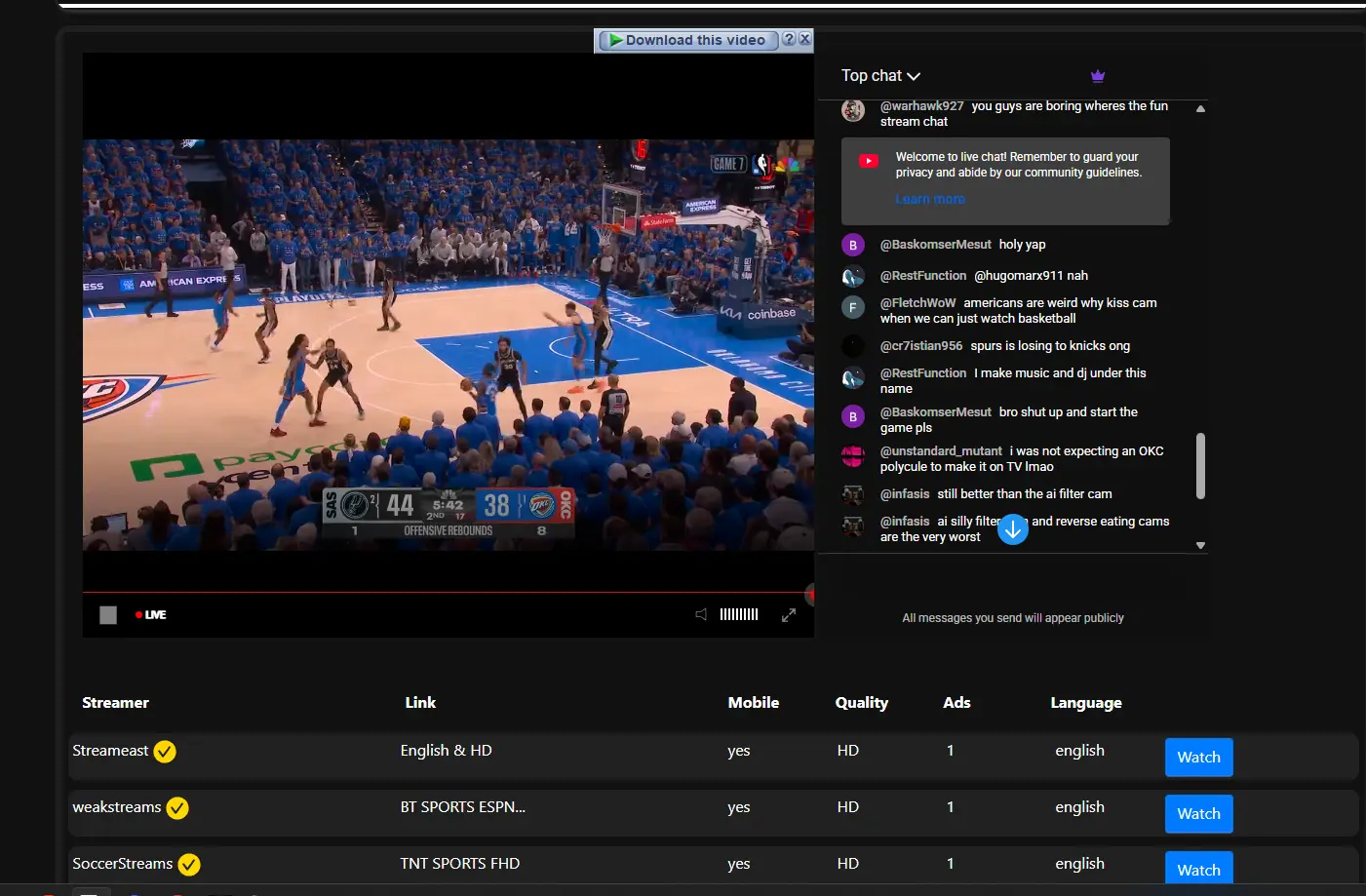The width and height of the screenshot is (1366, 896).
Task: Click SoccerStreams verified checkmark badge
Action: [x=189, y=865]
